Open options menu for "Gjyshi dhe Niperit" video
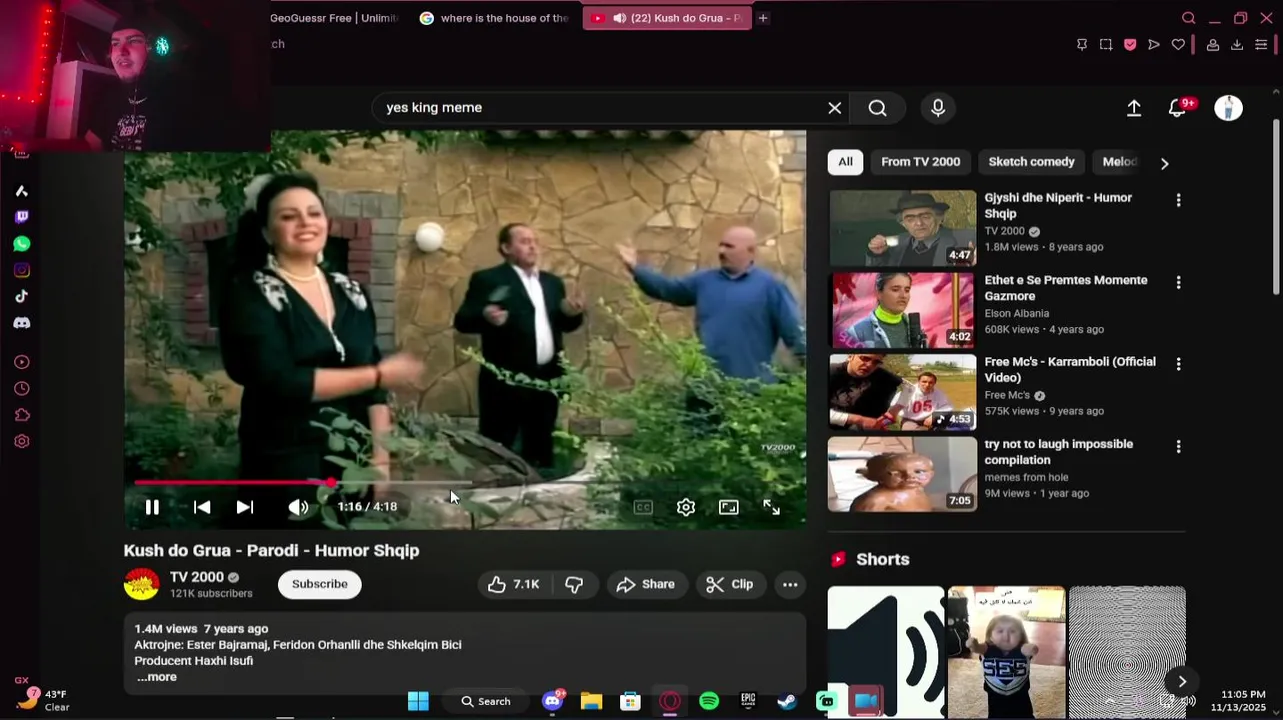 [1178, 200]
